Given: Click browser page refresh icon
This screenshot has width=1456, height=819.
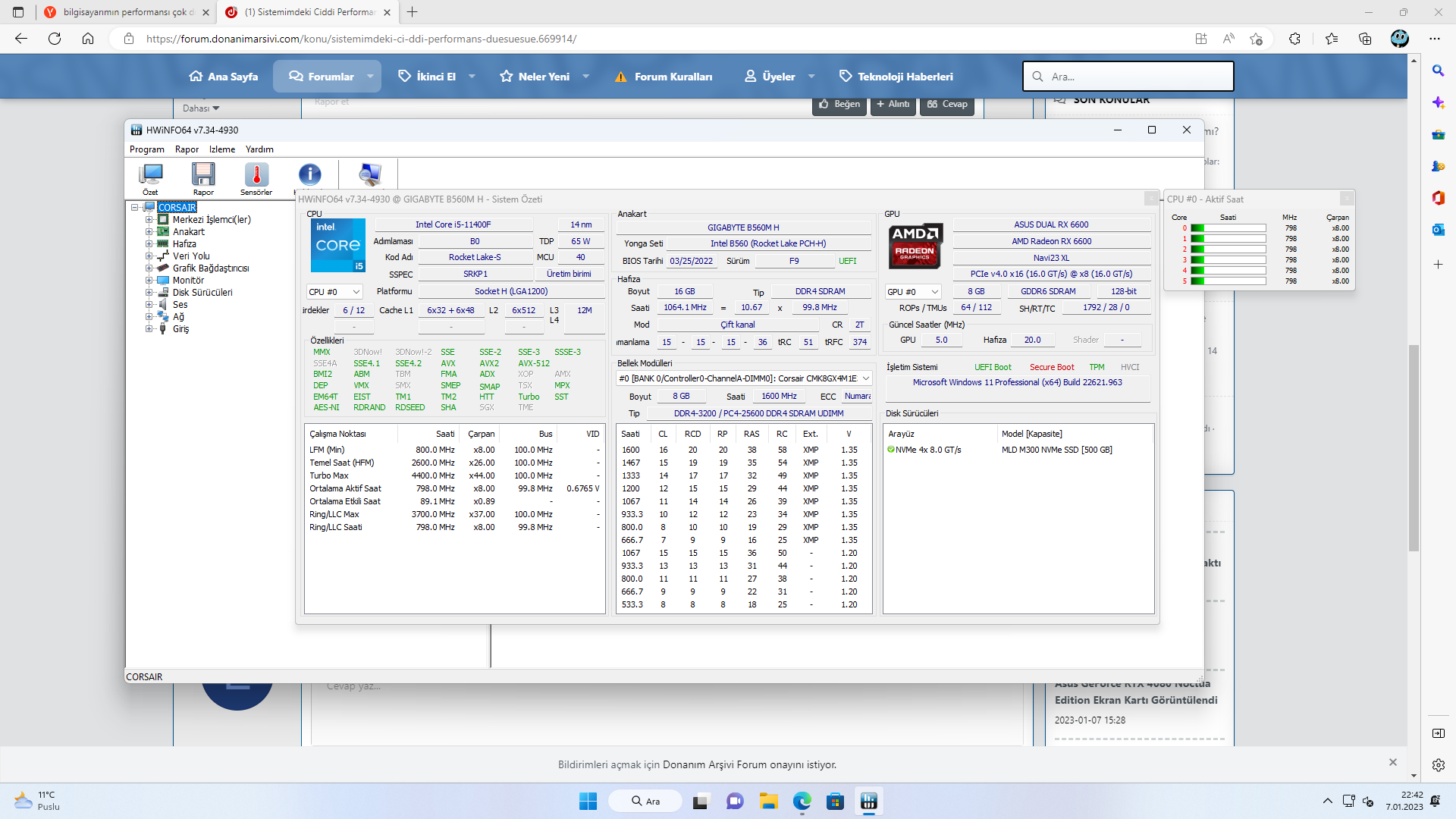Looking at the screenshot, I should tap(55, 39).
